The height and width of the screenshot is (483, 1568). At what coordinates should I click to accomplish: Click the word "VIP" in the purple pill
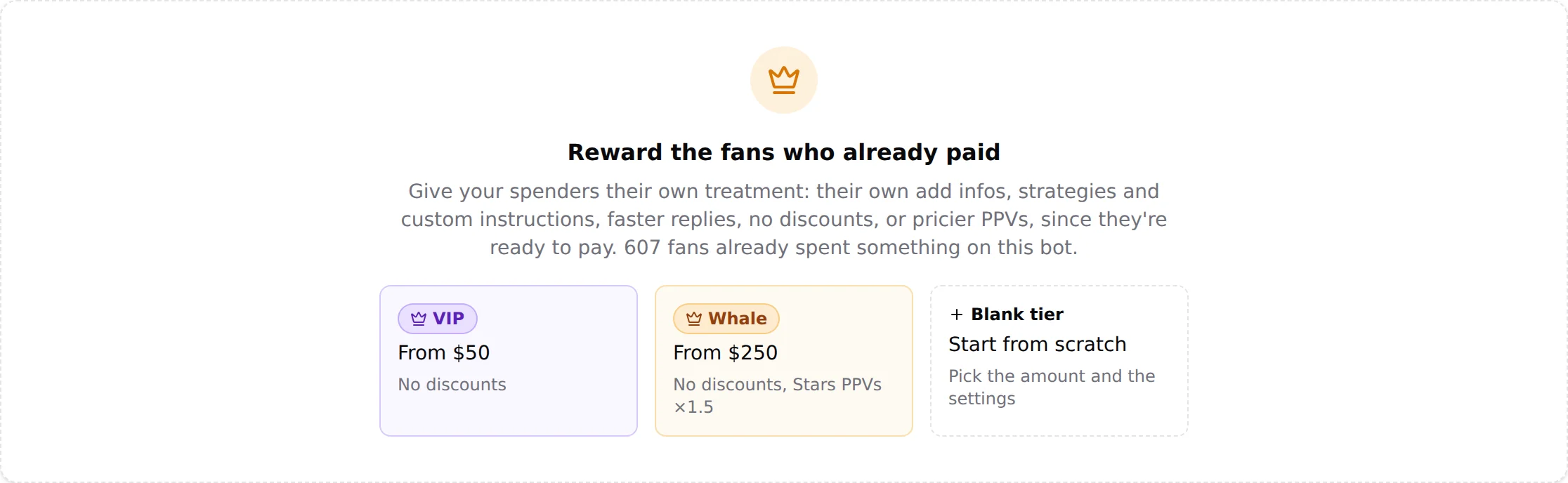(448, 319)
